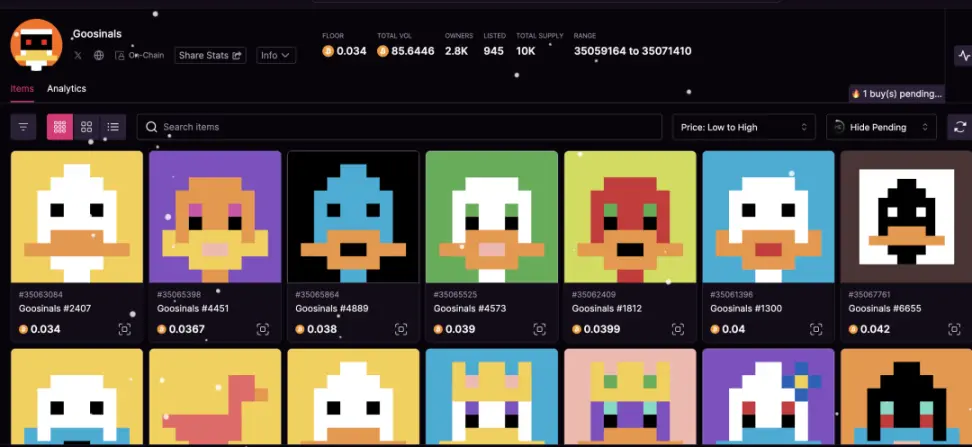Viewport: 972px width, 447px height.
Task: Click the scan icon on Goosinals #6655
Action: click(x=954, y=329)
